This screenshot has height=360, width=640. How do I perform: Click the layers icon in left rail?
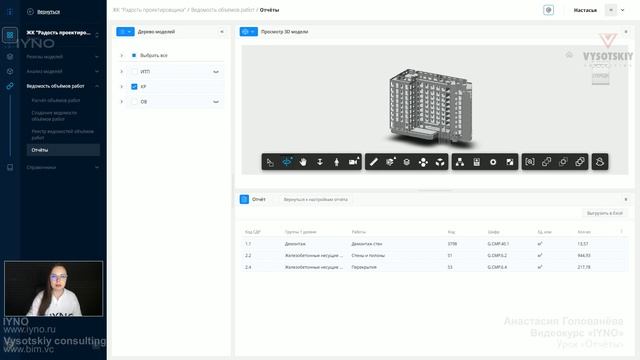10,57
